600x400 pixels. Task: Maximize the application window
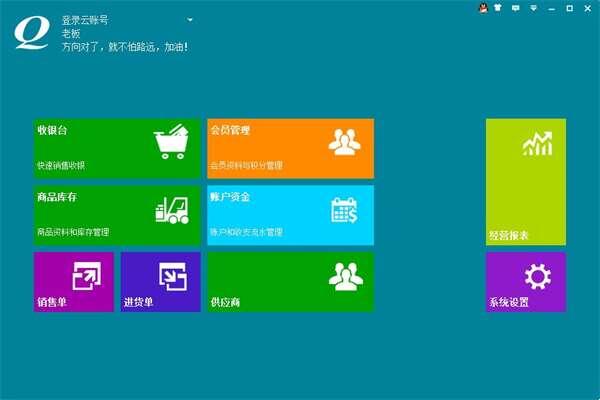(569, 8)
